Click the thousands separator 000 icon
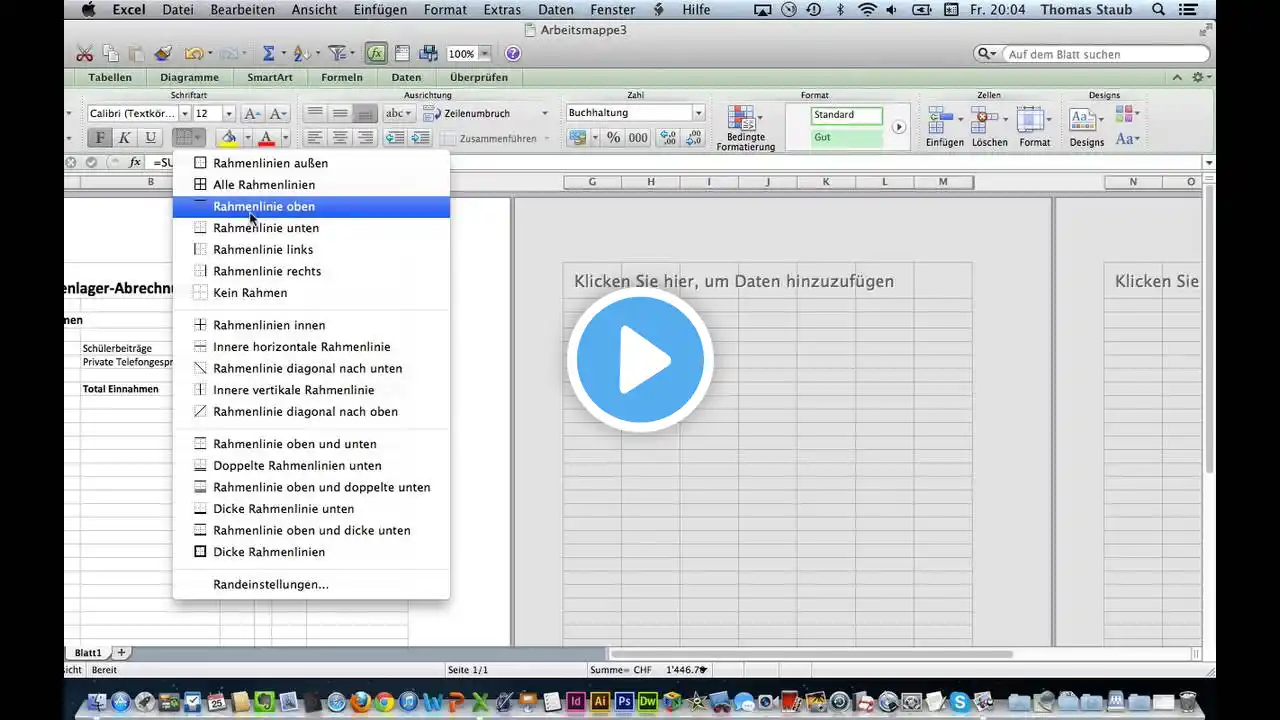1280x720 pixels. click(x=638, y=138)
